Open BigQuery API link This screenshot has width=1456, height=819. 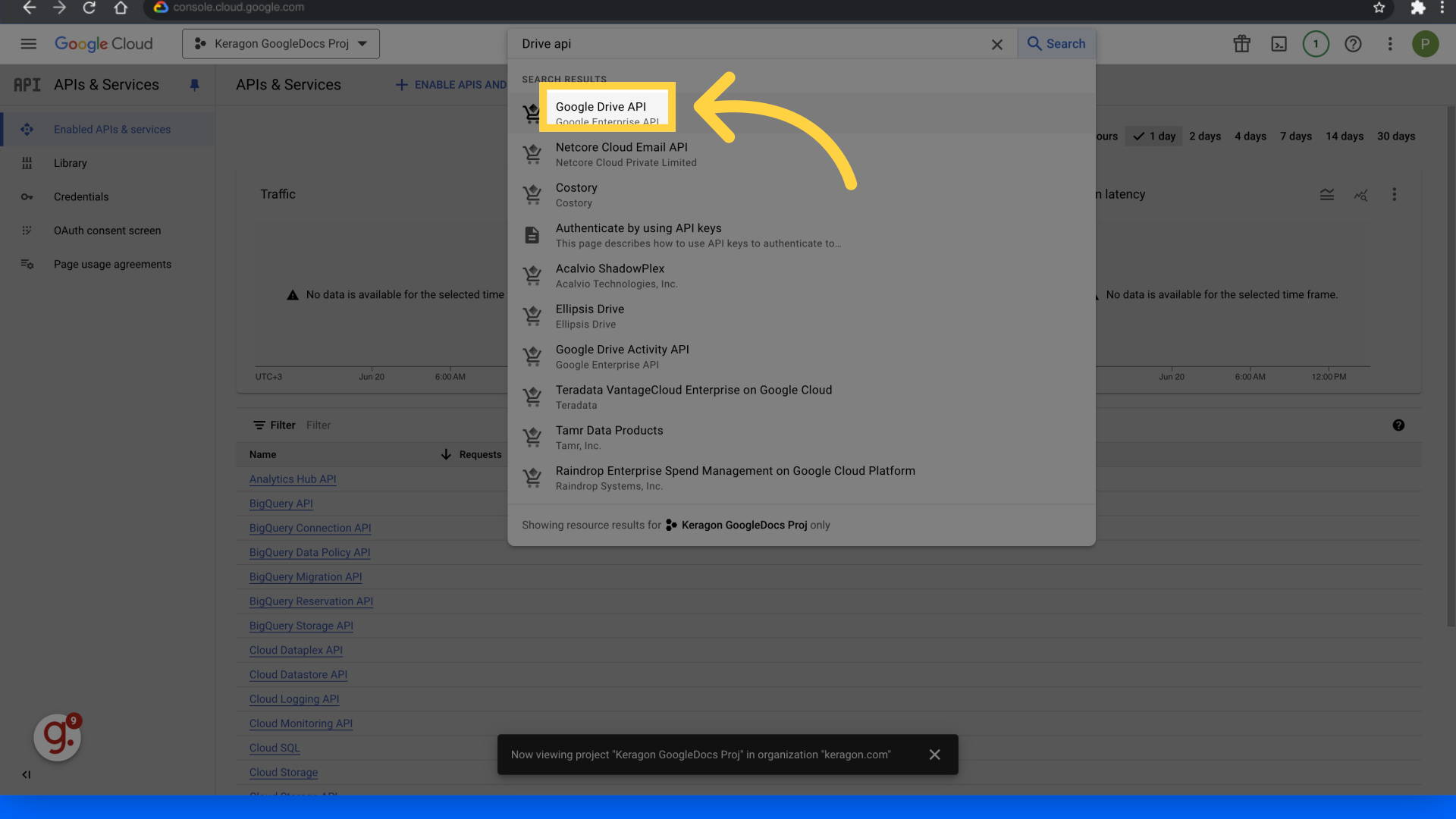tap(281, 504)
